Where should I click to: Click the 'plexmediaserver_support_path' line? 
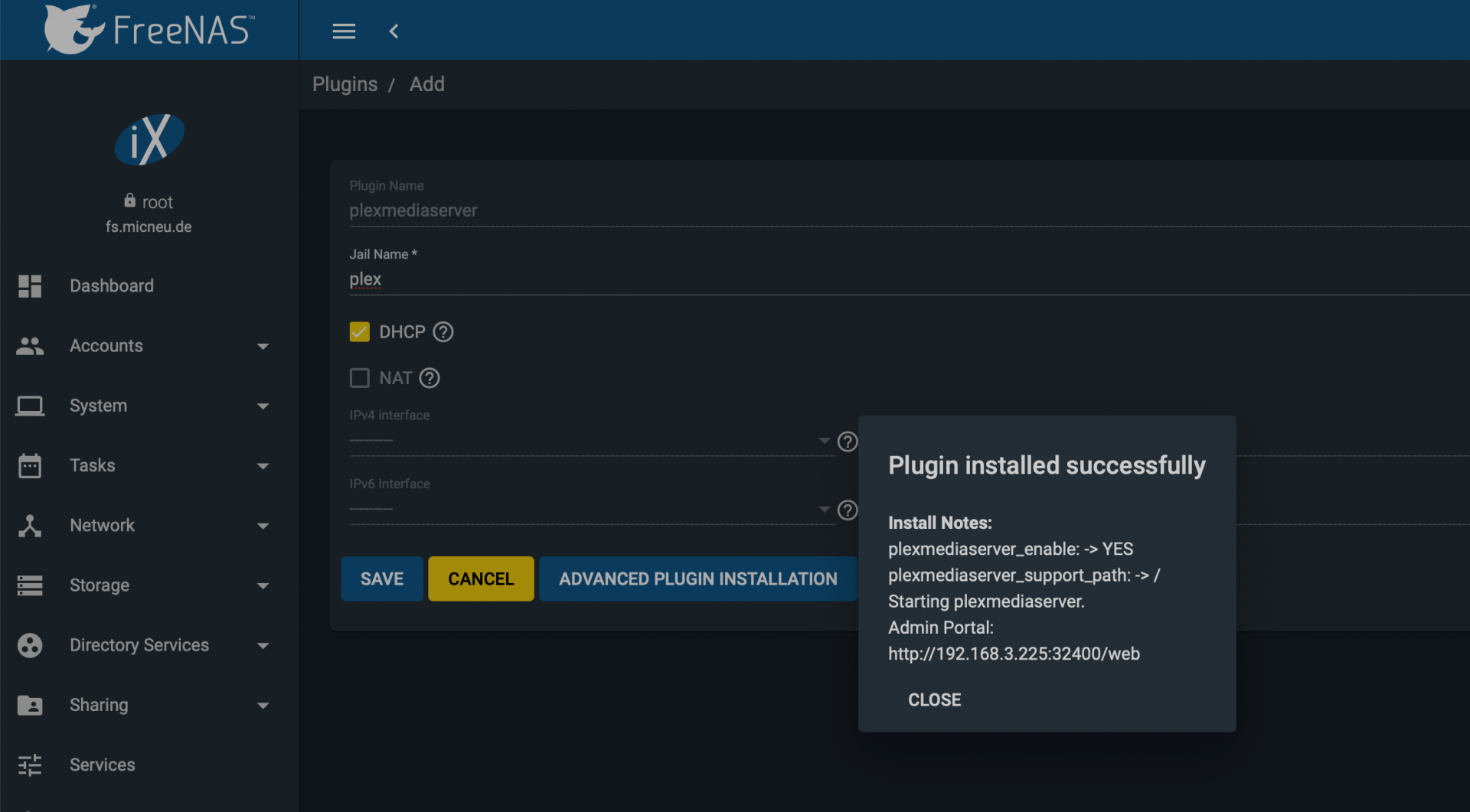pyautogui.click(x=1024, y=576)
